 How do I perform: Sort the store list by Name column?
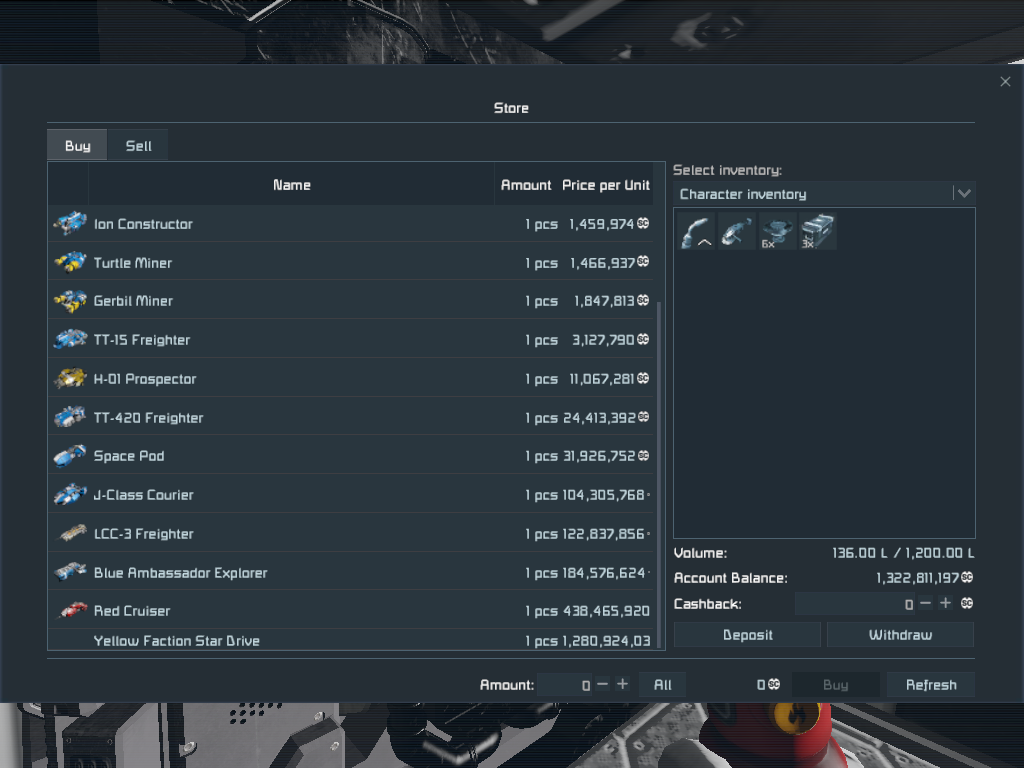point(291,185)
